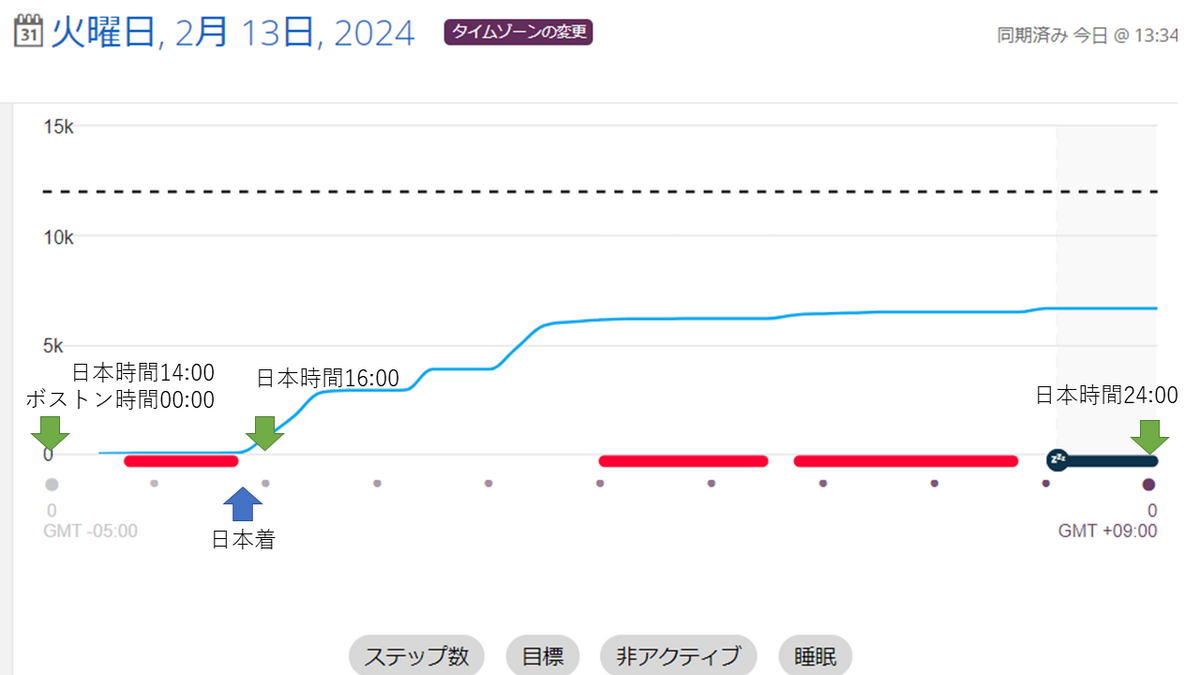Image resolution: width=1200 pixels, height=675 pixels.
Task: Open the タイムゾーンの変更 button
Action: pyautogui.click(x=517, y=31)
